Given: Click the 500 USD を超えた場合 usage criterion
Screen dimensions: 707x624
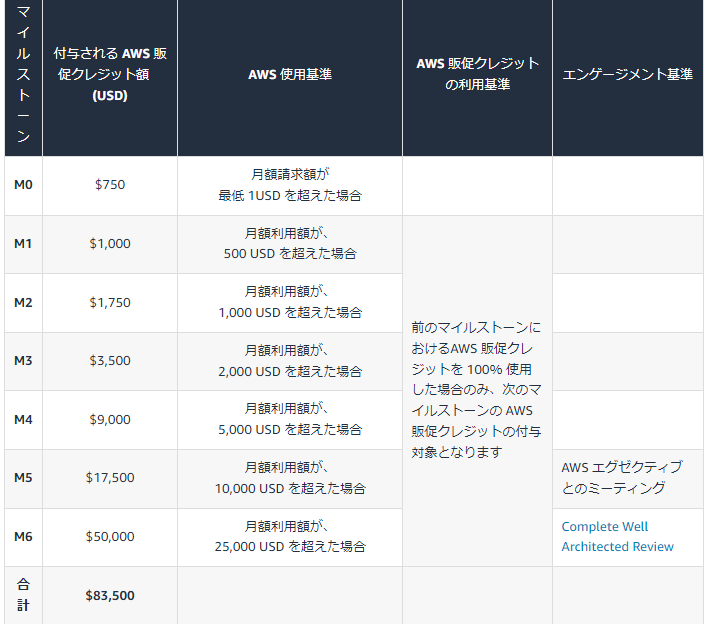Looking at the screenshot, I should pyautogui.click(x=290, y=254).
